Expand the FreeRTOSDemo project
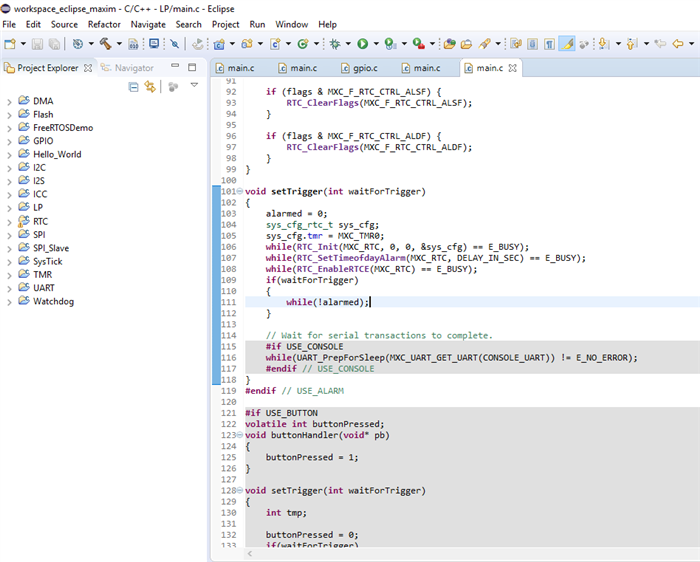The image size is (700, 562). point(9,128)
